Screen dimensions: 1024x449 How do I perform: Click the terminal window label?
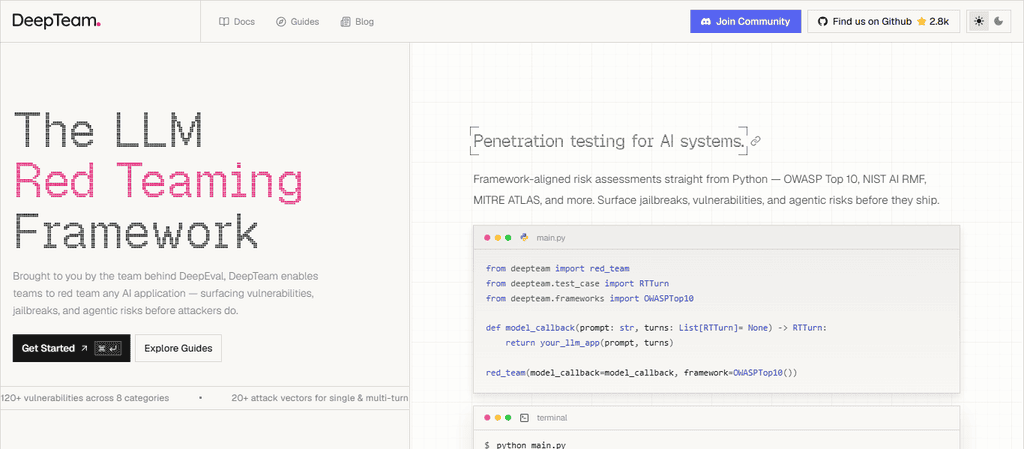pyautogui.click(x=551, y=418)
